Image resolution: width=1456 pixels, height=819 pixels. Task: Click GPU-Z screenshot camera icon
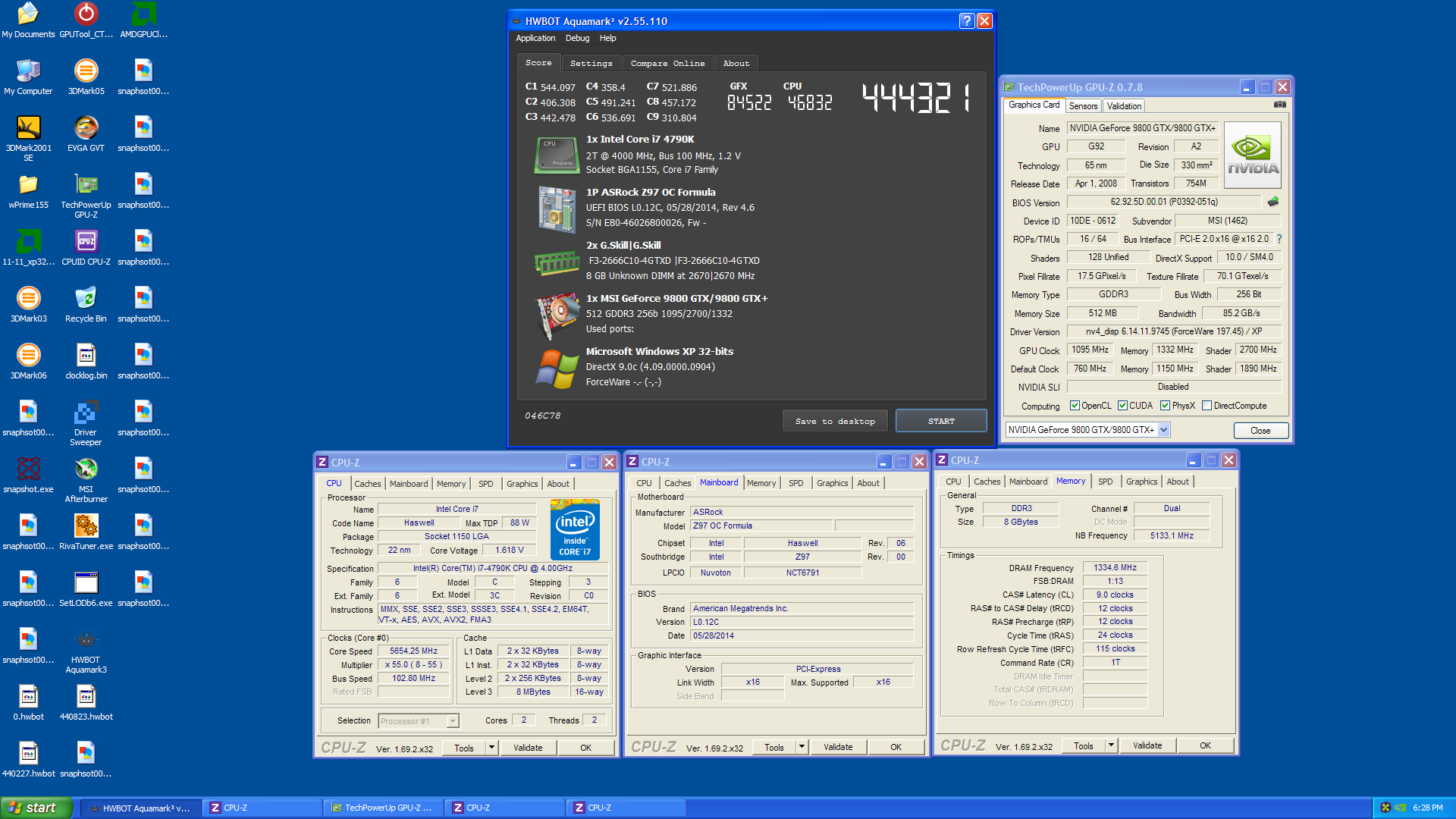pos(1280,105)
